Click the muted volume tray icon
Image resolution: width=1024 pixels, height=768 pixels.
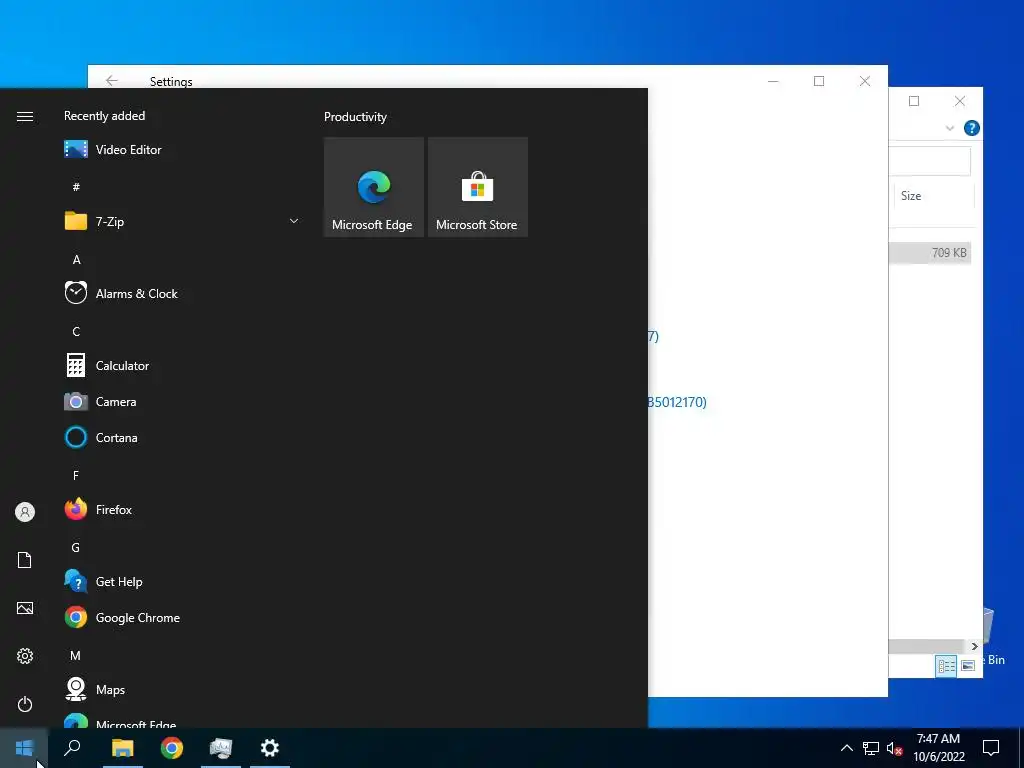coord(894,748)
